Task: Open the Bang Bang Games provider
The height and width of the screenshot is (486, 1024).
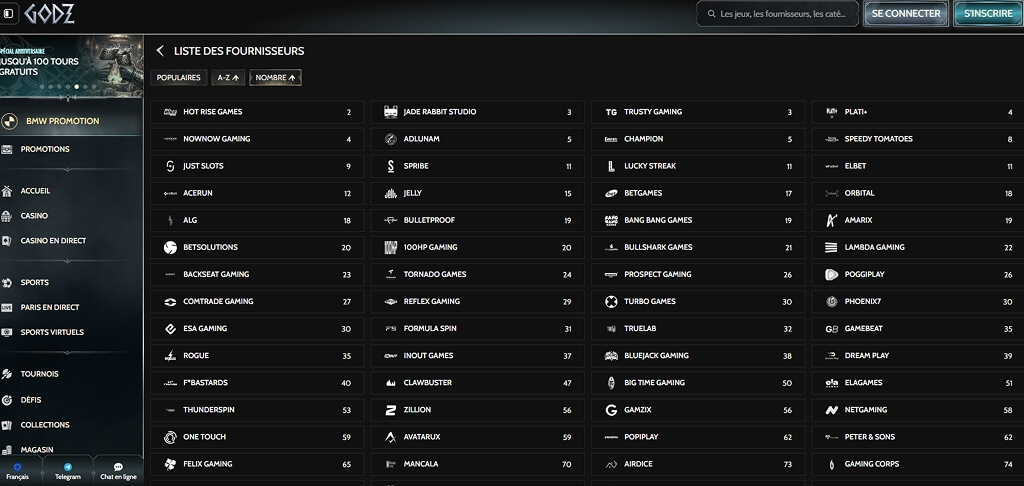Action: pyautogui.click(x=698, y=221)
